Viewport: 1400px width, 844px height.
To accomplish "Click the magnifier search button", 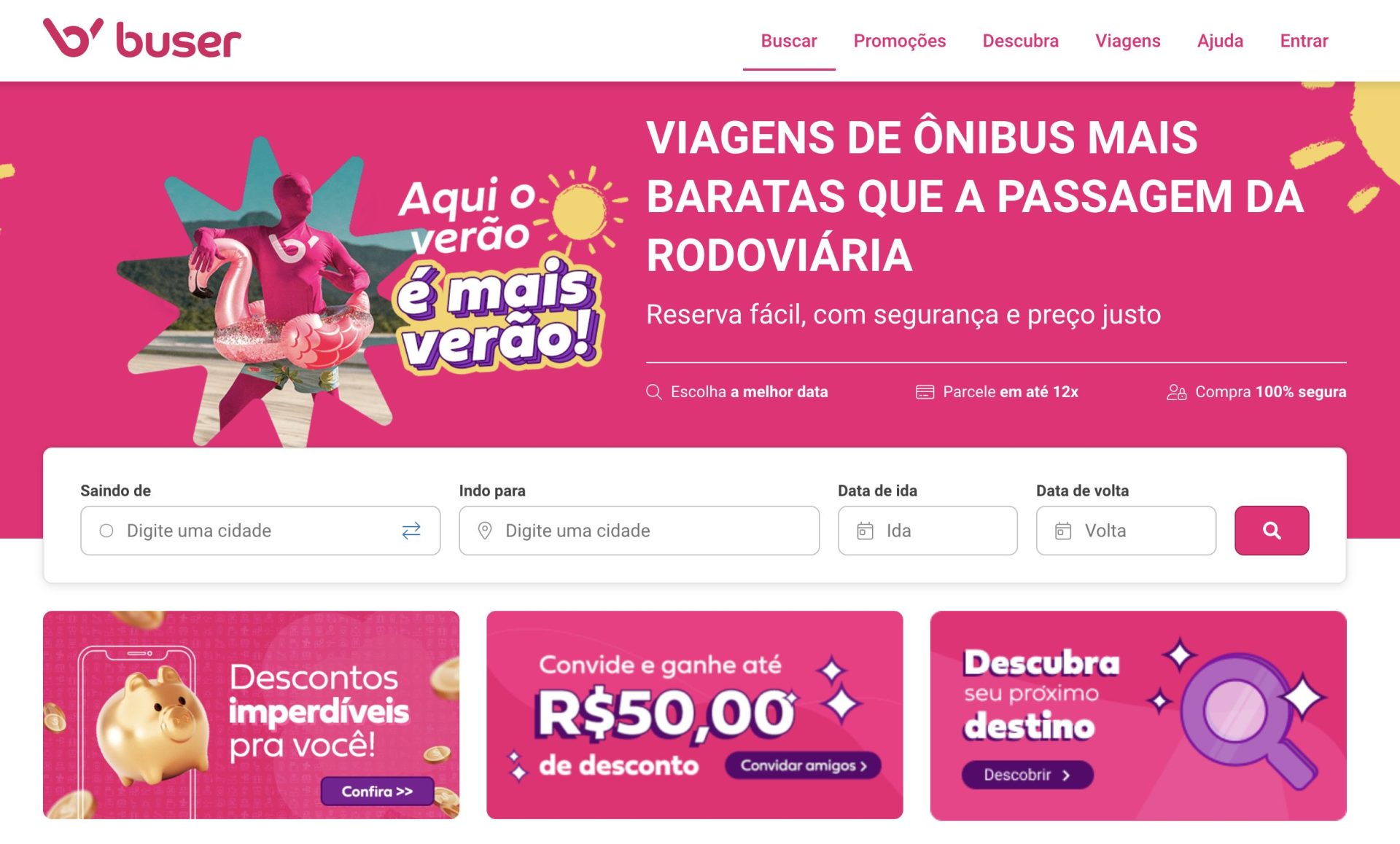I will [x=1272, y=531].
